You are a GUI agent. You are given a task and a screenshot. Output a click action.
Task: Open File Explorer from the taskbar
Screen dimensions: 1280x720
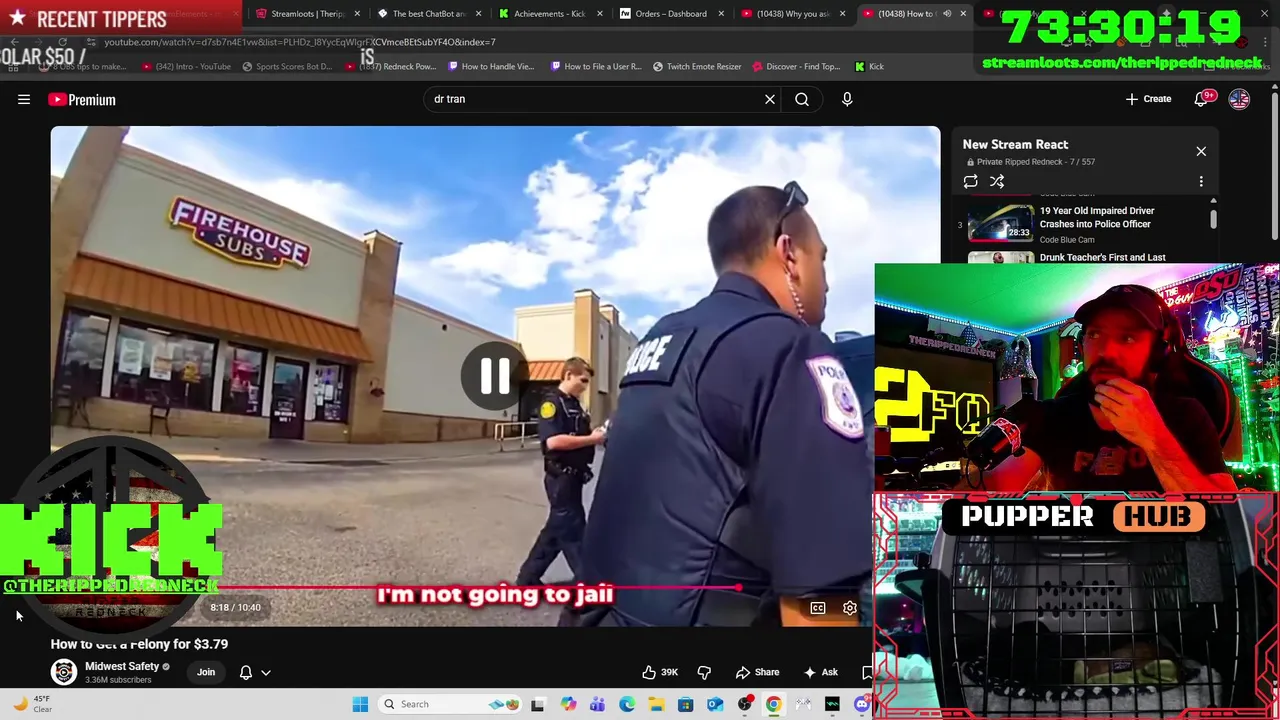click(656, 704)
